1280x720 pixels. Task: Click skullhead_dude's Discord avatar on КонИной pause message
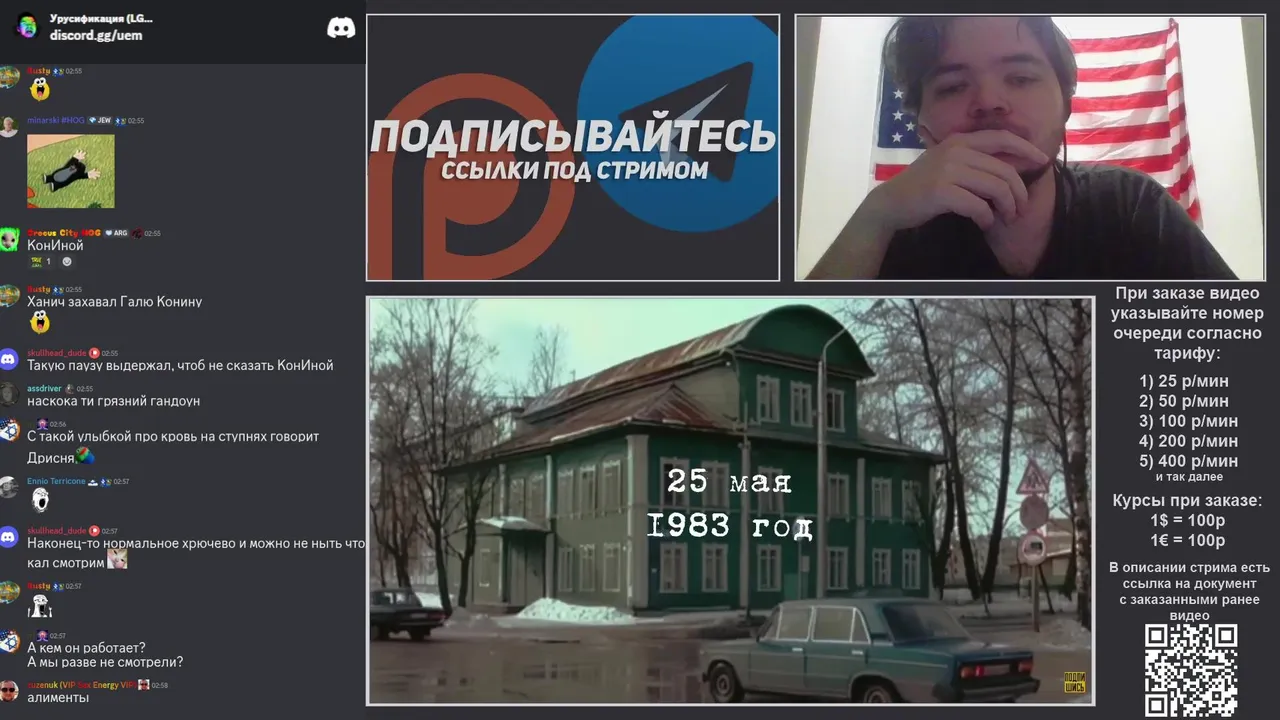click(x=9, y=359)
